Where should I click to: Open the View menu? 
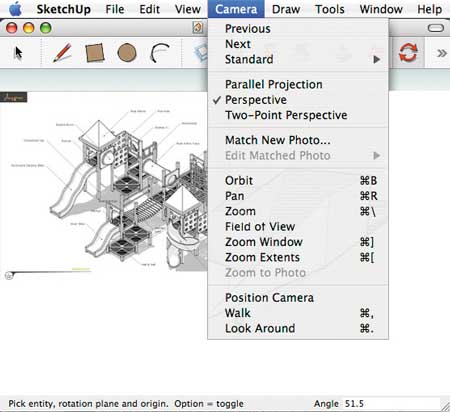[188, 9]
